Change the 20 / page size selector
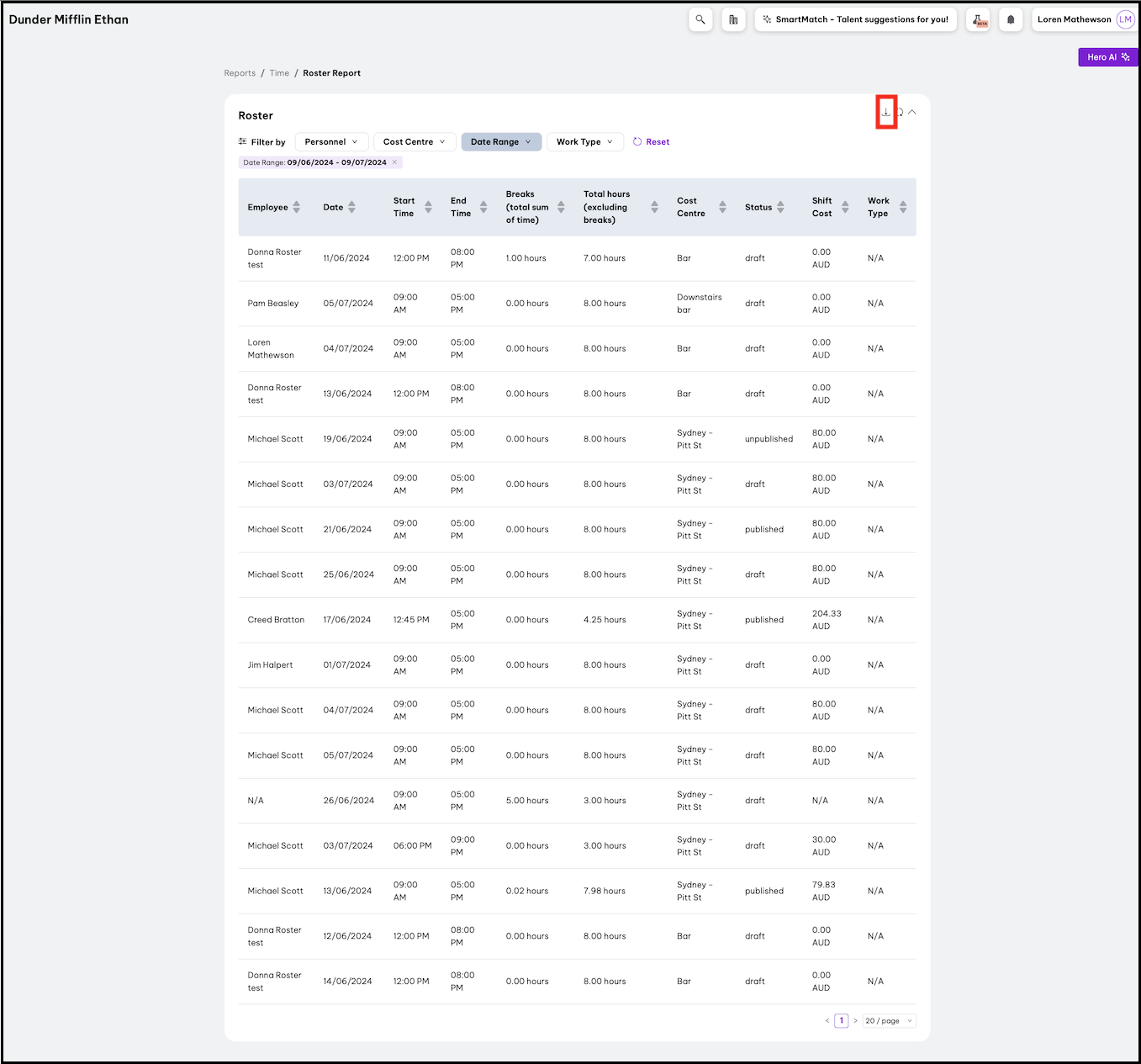 [889, 1021]
